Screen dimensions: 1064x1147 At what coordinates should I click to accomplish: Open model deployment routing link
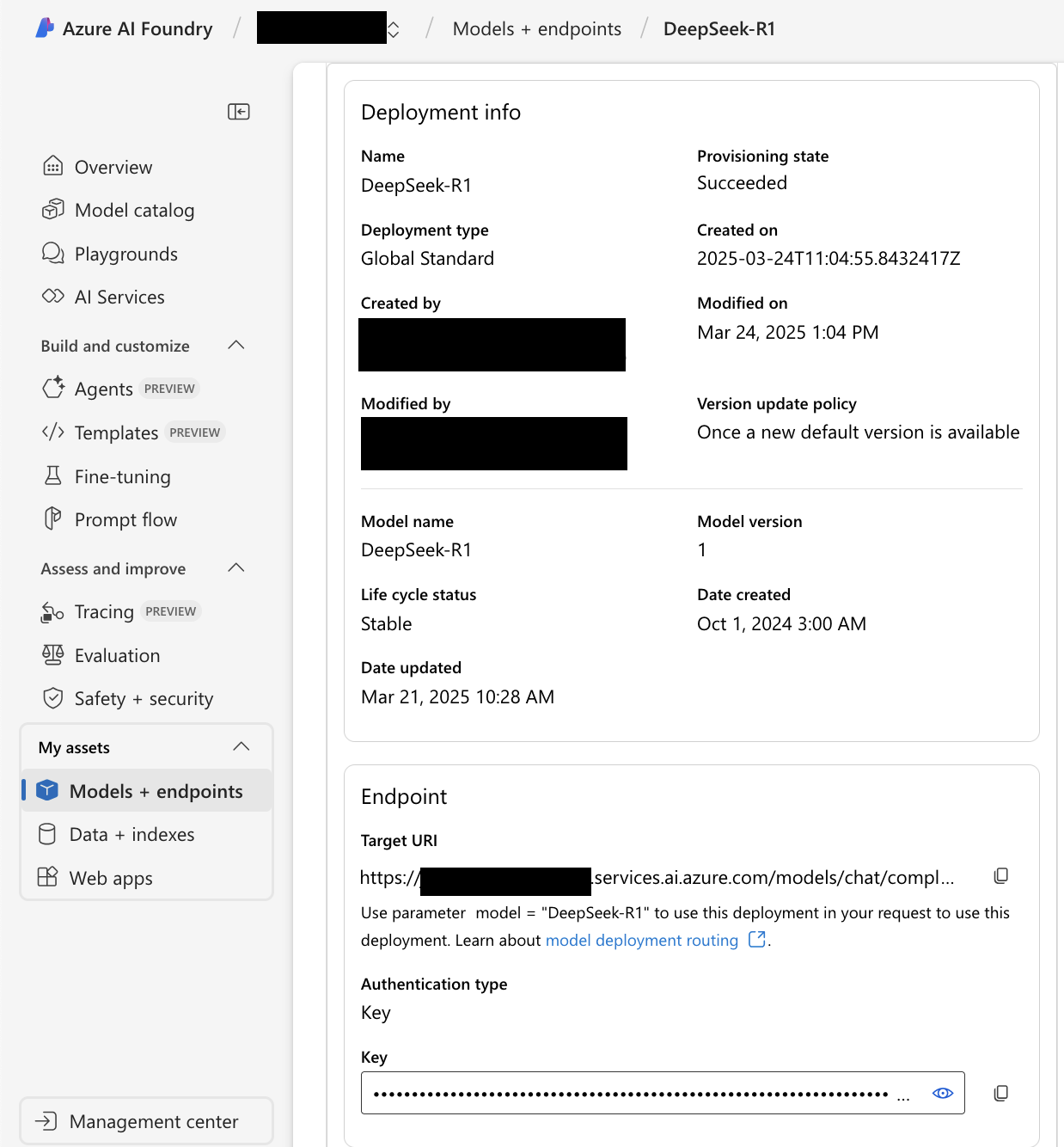tap(642, 940)
